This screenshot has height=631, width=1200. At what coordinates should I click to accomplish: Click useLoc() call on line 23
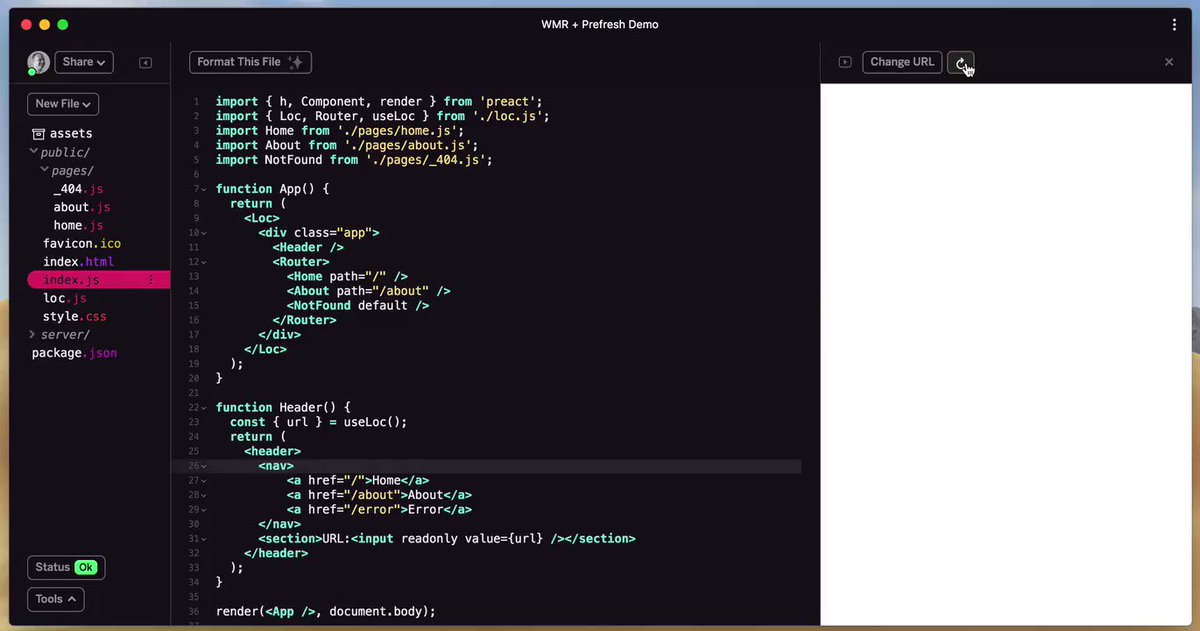point(372,422)
